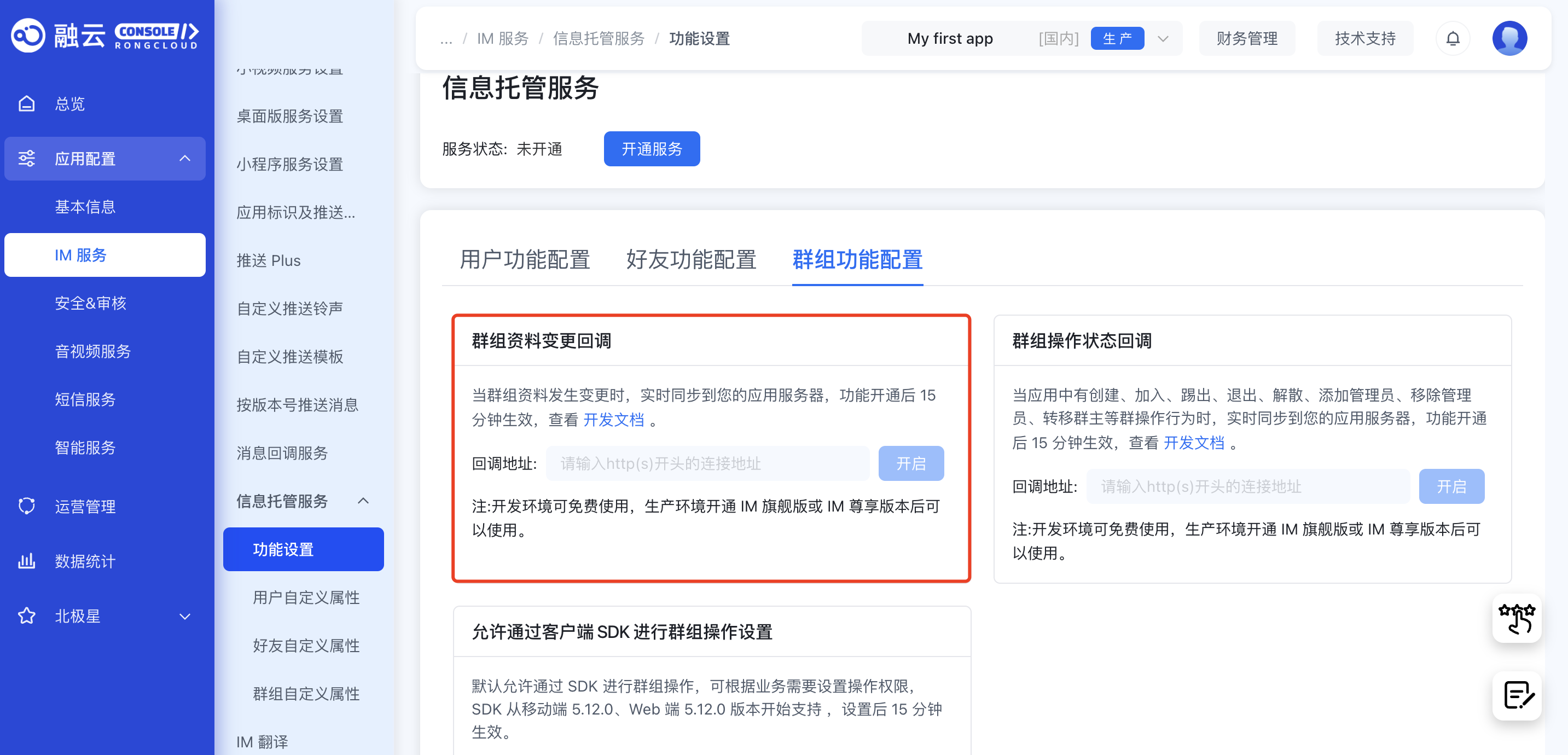Collapse the 信息托管服务 submenu chevron
Screen dimensions: 1568x755
click(363, 501)
